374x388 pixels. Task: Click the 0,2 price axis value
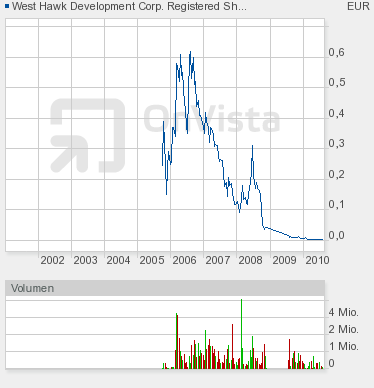click(x=336, y=174)
